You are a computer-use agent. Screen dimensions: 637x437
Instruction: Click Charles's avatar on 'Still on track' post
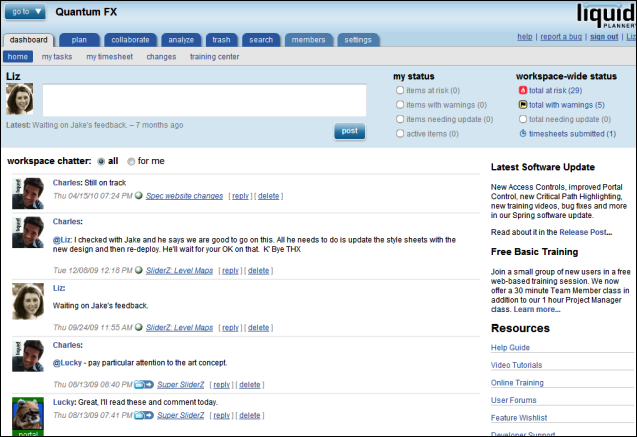[28, 193]
